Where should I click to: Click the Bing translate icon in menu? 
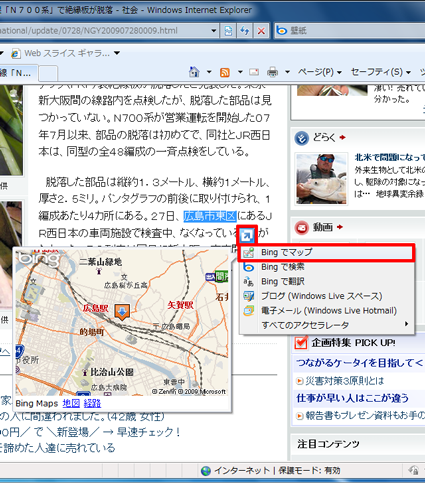point(249,282)
